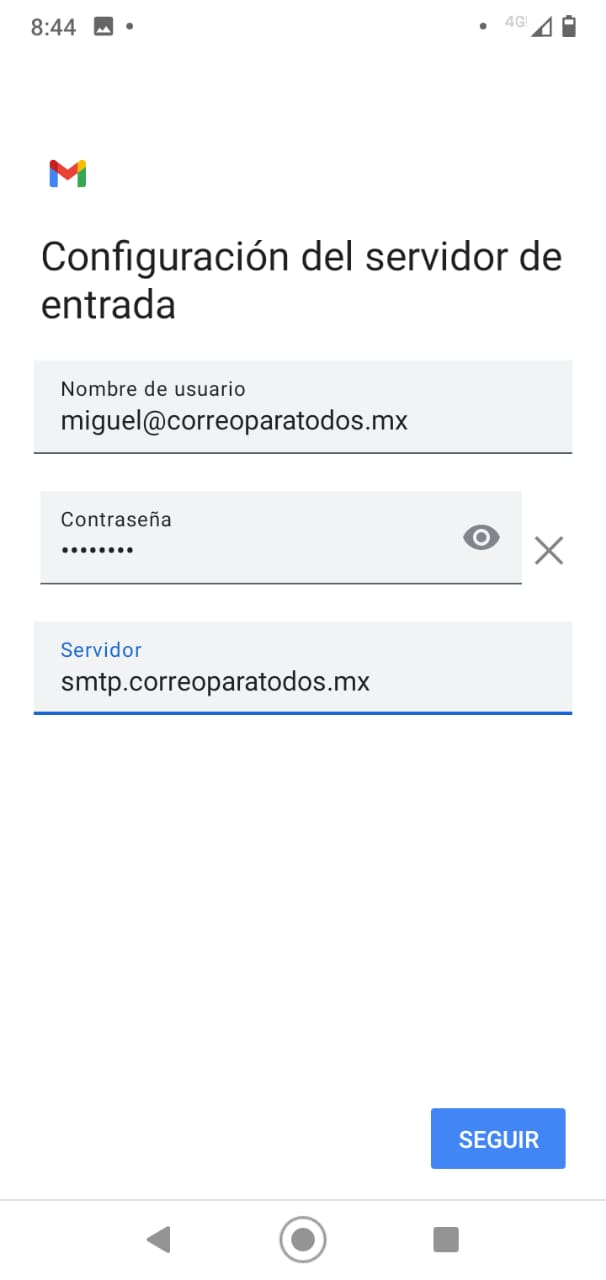Tap the "Configuración del servidor de entrada" heading
Viewport: 606px width, 1280px height.
pyautogui.click(x=301, y=281)
